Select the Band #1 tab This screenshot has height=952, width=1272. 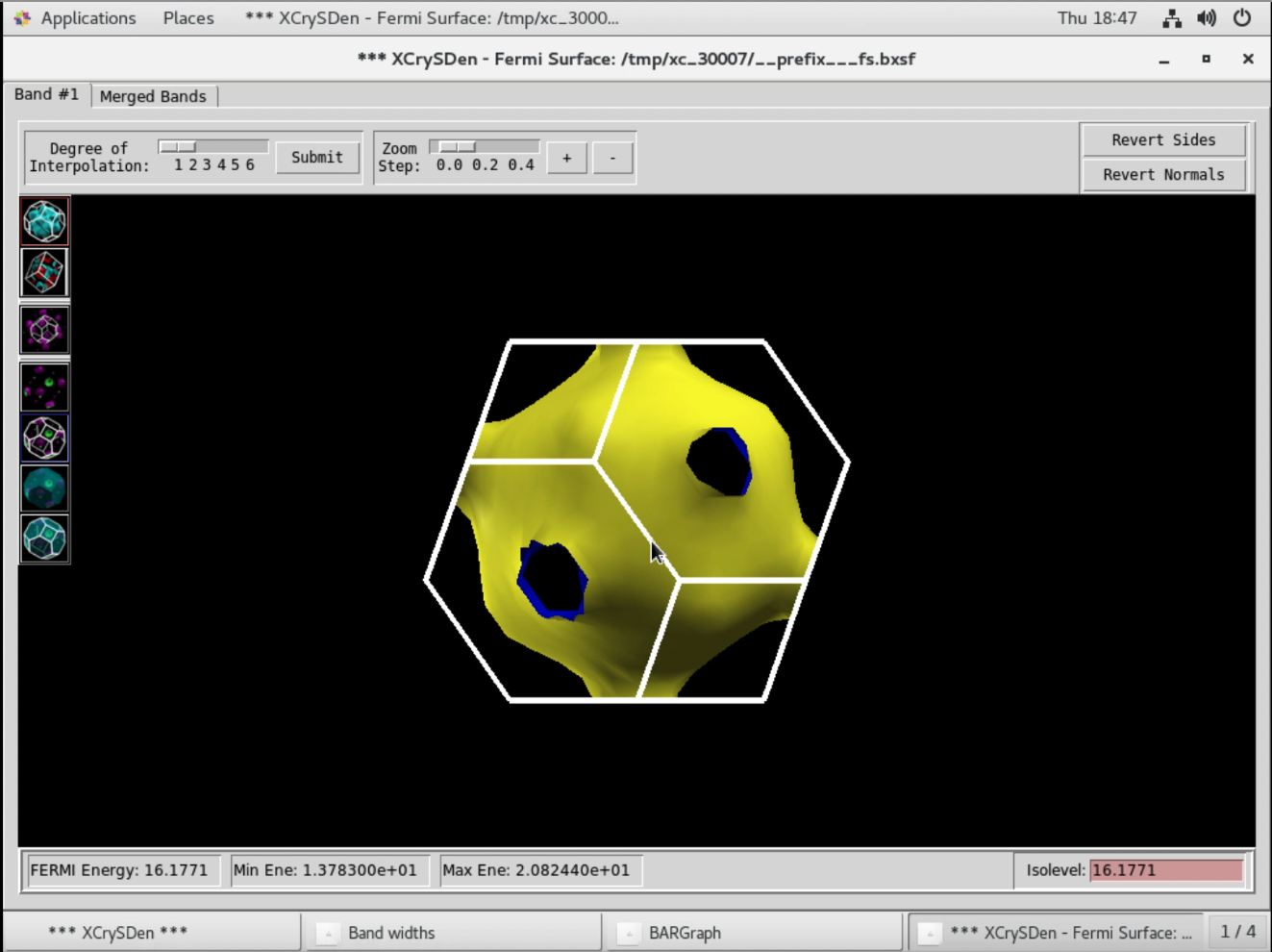pos(46,94)
